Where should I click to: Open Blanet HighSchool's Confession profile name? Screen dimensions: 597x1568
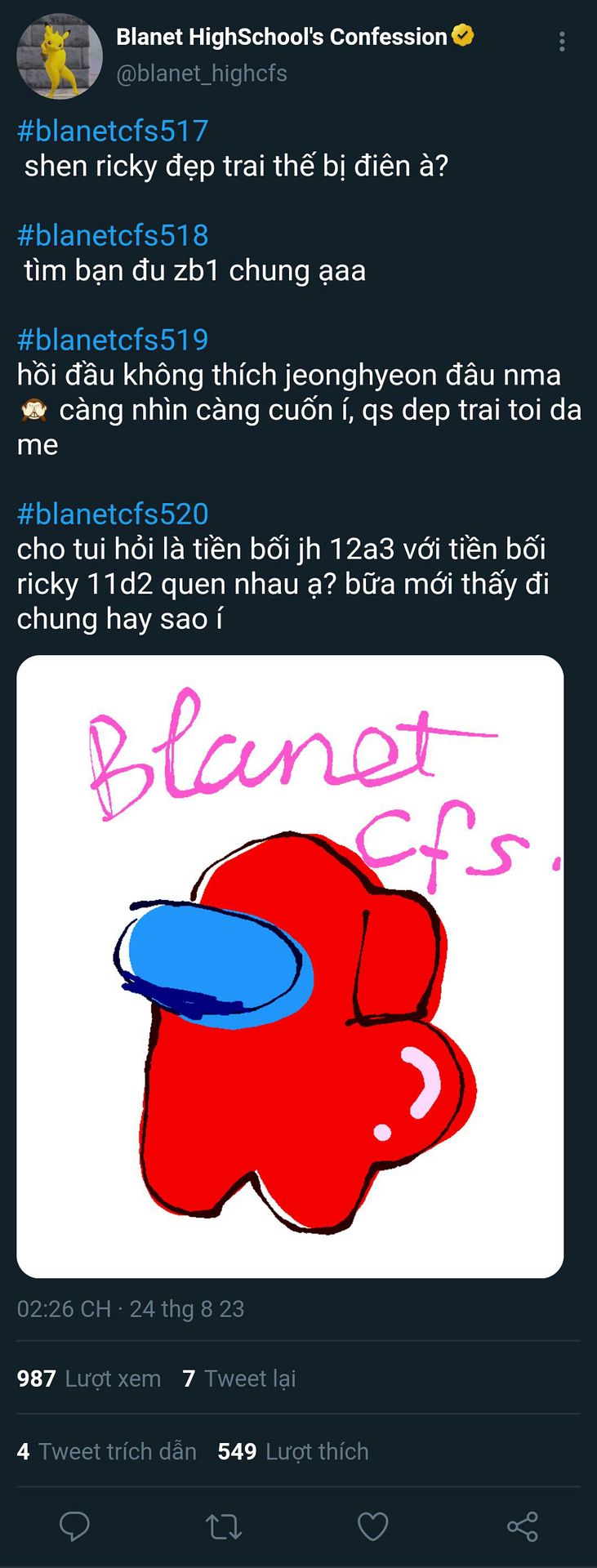282,37
